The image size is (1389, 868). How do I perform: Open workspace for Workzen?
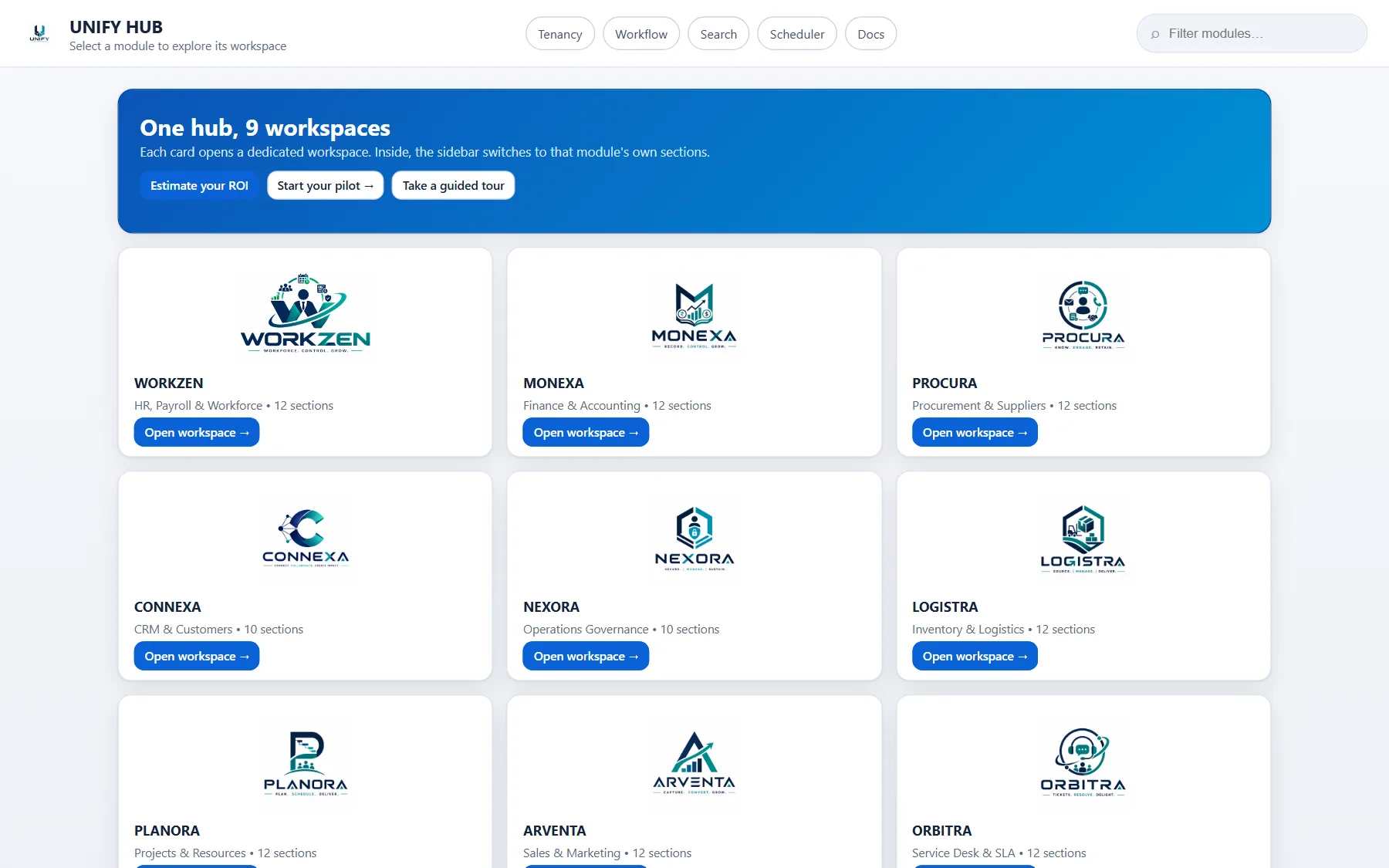tap(197, 432)
